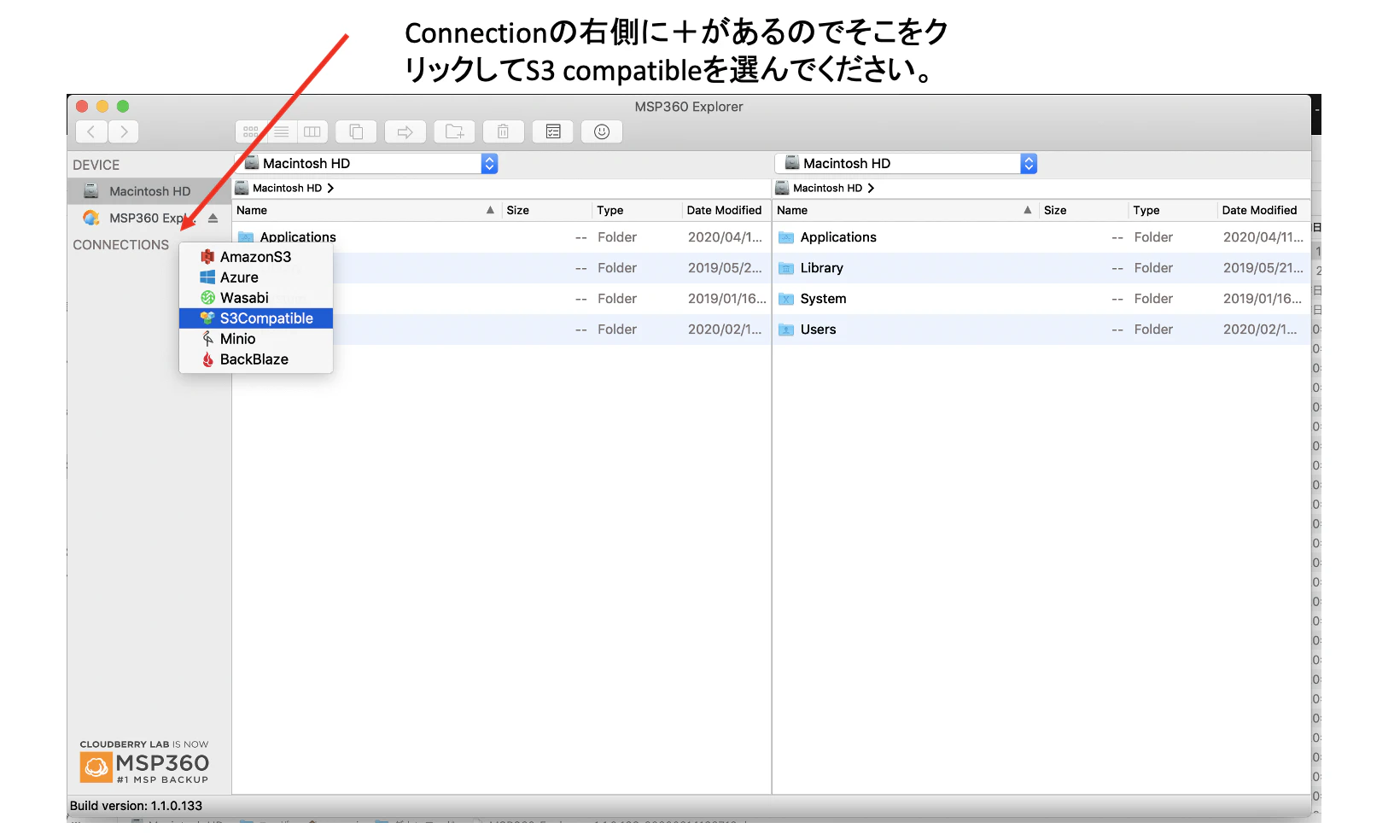Go back with the left arrow button

(x=91, y=131)
